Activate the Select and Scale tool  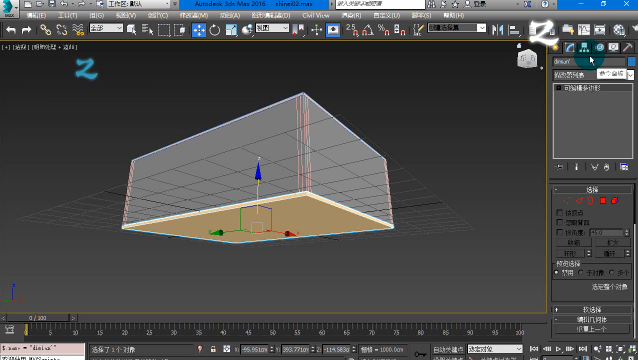(231, 30)
